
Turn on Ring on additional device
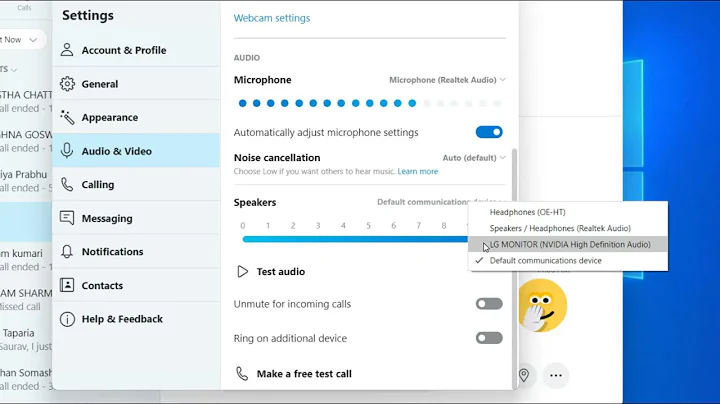point(489,338)
